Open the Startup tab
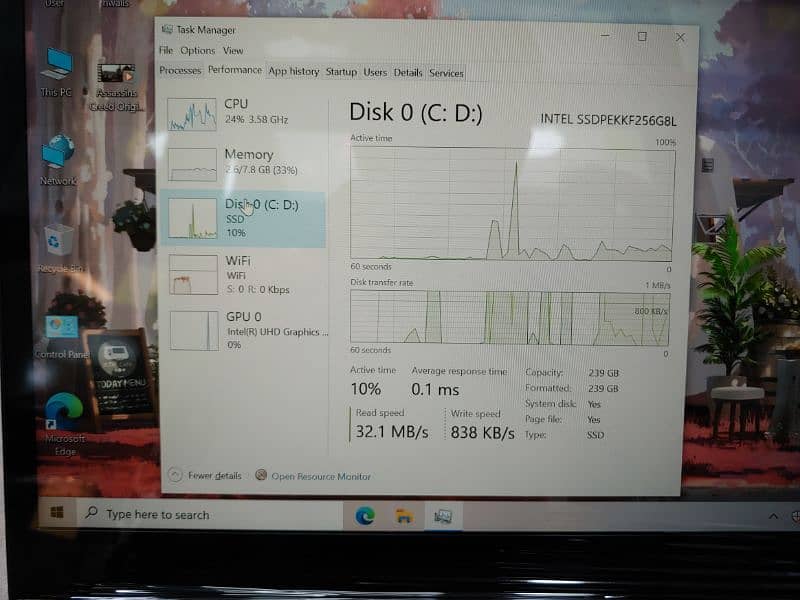Screen dimensions: 800x600 click(341, 72)
